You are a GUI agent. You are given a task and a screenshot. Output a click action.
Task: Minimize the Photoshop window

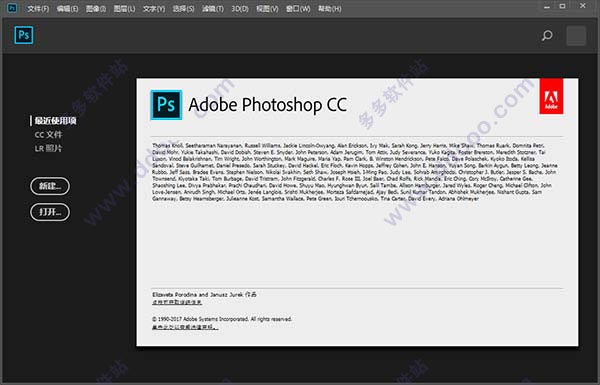(547, 7)
